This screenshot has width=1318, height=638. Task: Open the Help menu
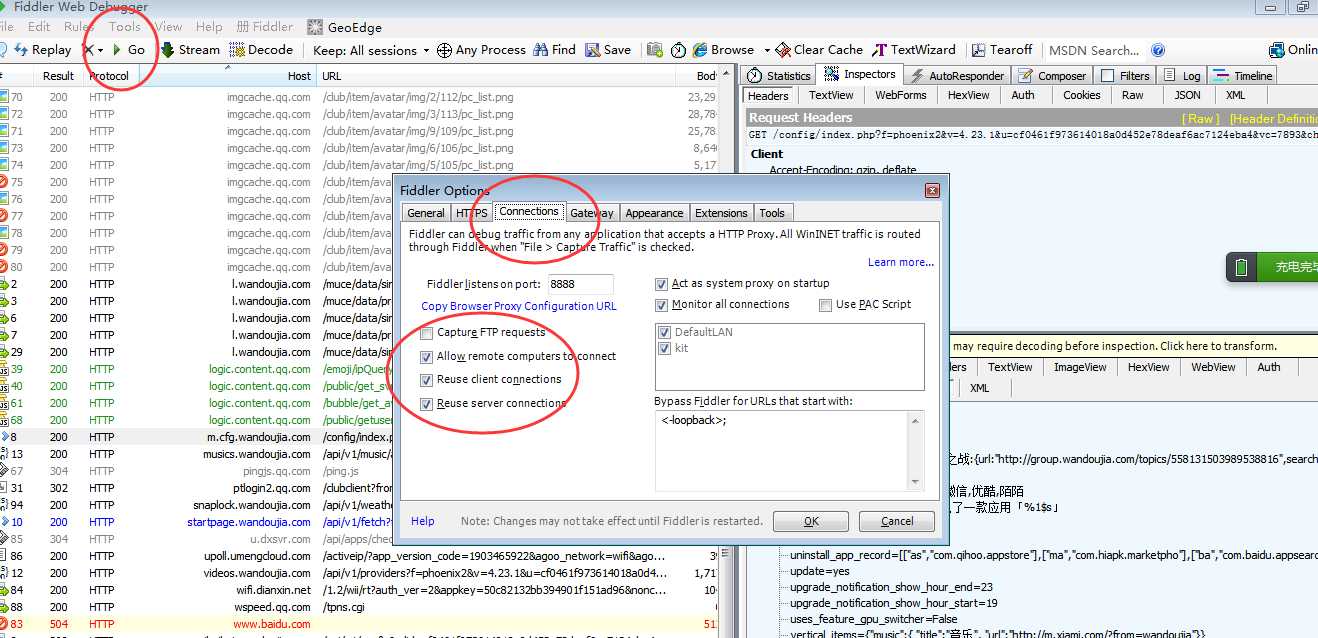[209, 27]
